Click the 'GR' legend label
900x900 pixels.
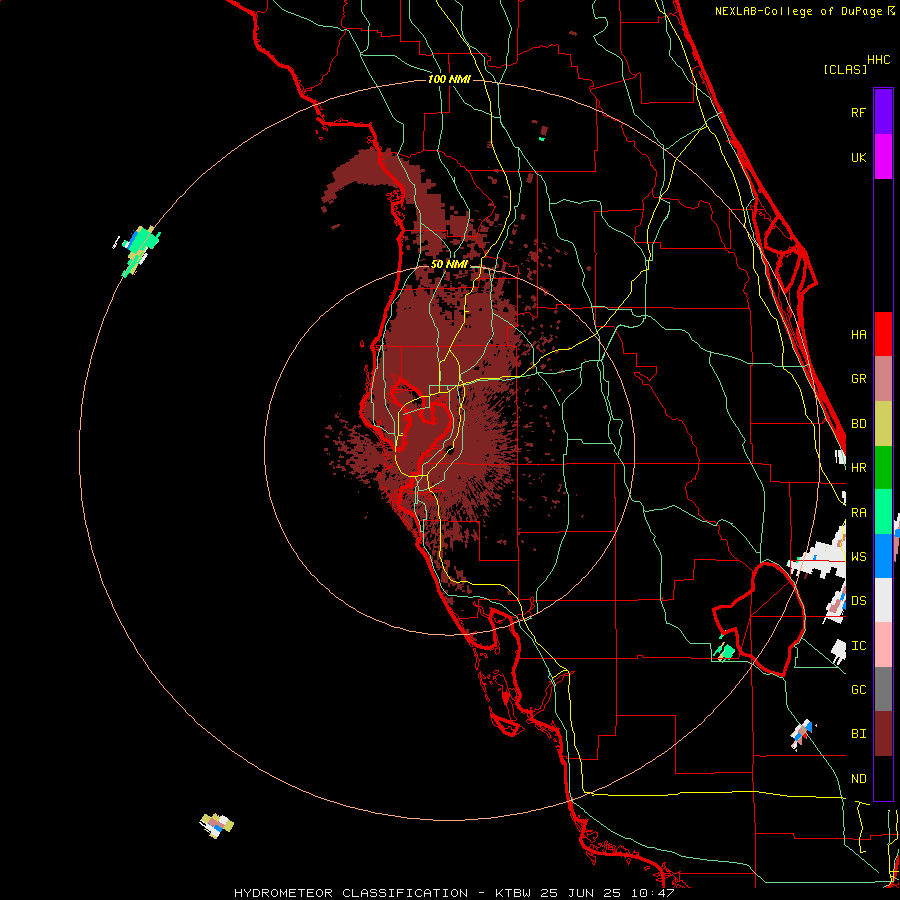pyautogui.click(x=858, y=379)
